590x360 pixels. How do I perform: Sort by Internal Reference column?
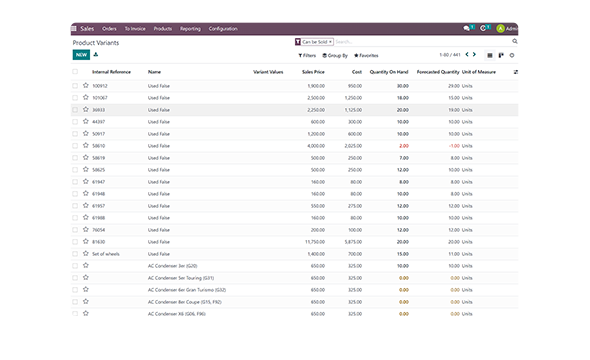(x=111, y=72)
